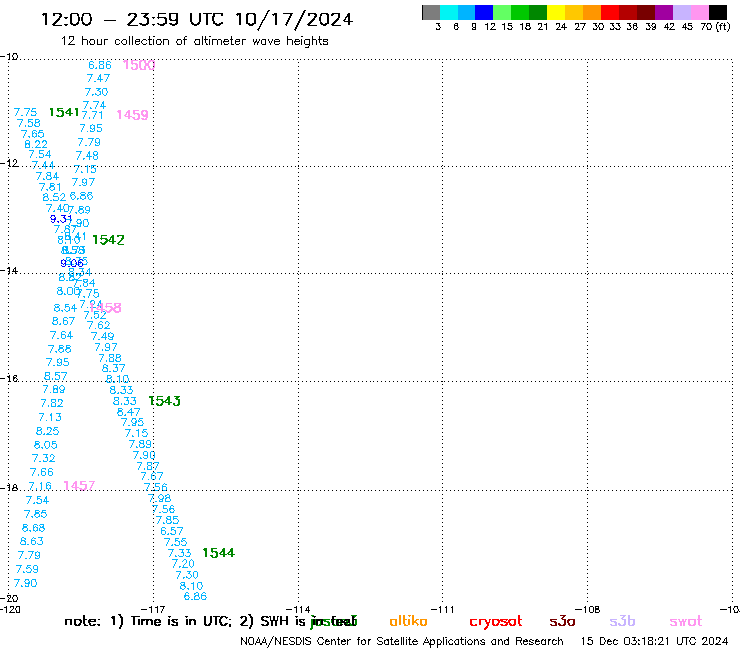Select the green 1544 time marker
This screenshot has width=740, height=650.
(x=219, y=553)
